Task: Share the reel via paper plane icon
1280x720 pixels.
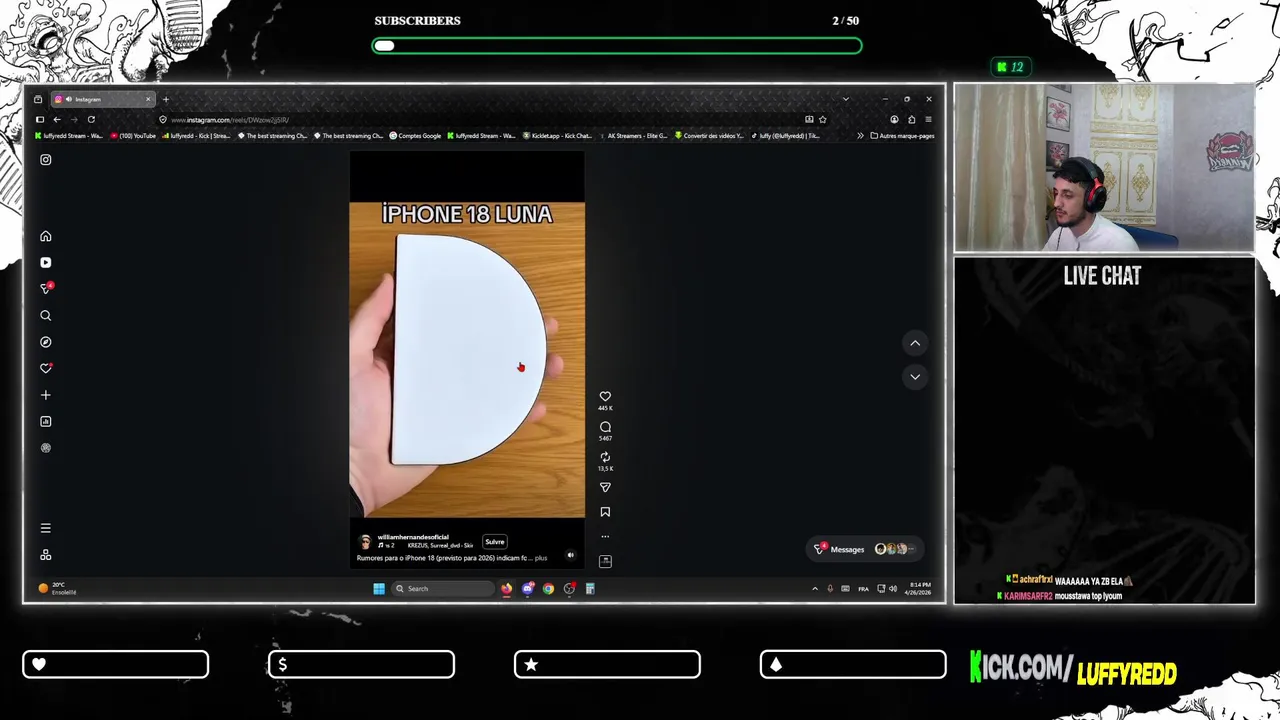Action: tap(605, 487)
